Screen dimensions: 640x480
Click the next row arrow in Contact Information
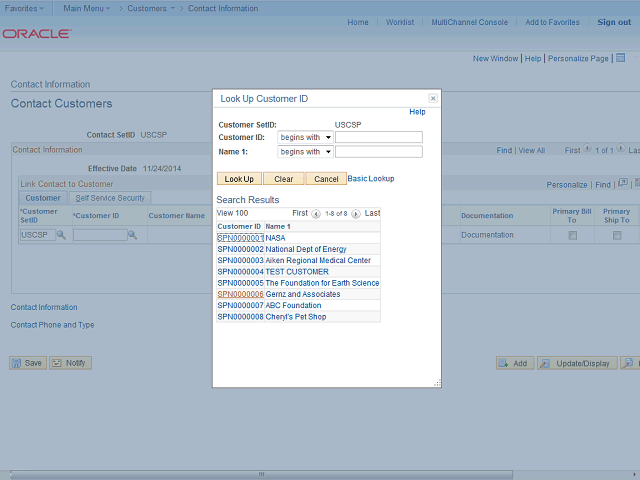(x=622, y=150)
